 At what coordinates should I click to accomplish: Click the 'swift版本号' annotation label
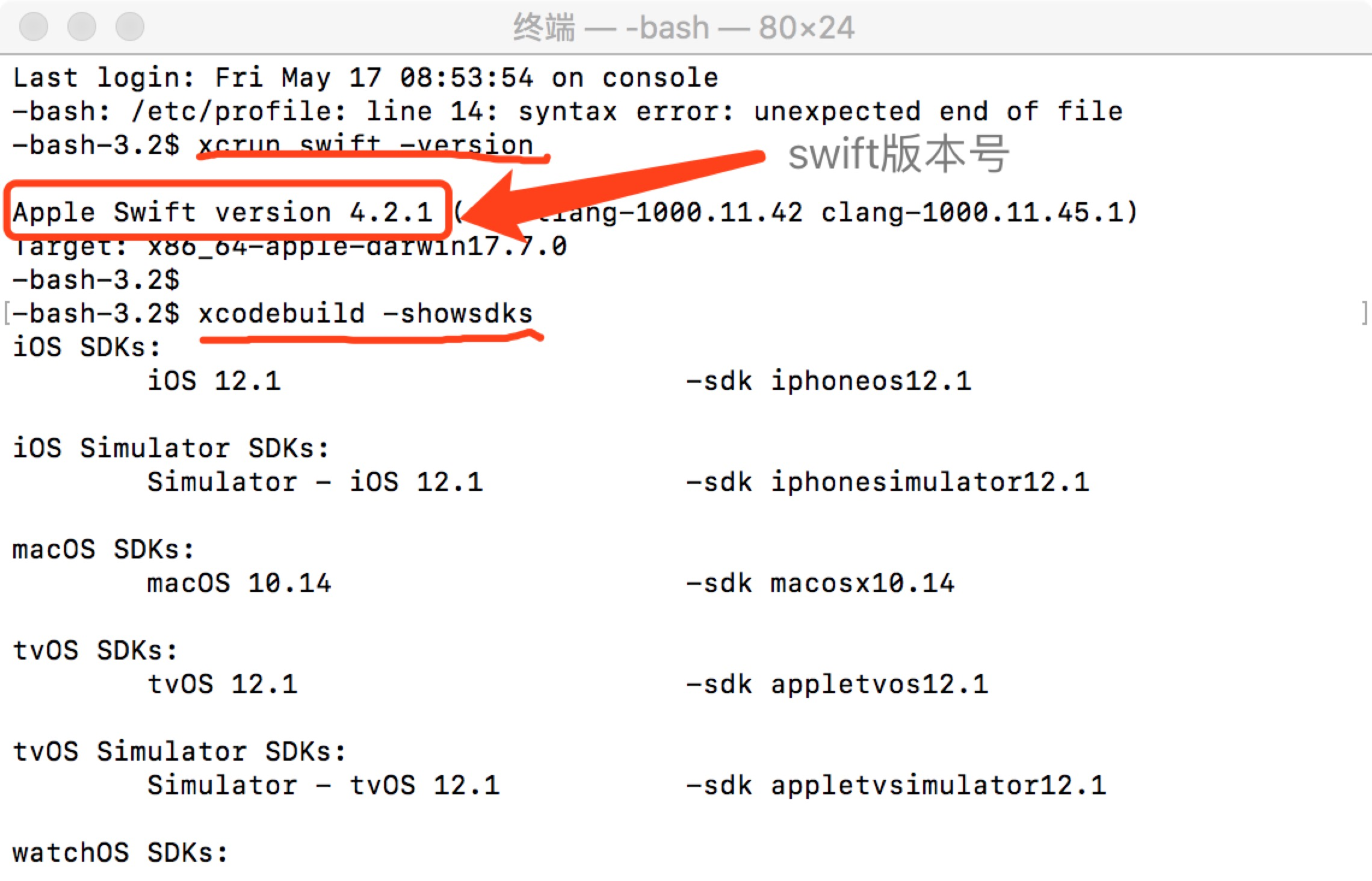898,155
